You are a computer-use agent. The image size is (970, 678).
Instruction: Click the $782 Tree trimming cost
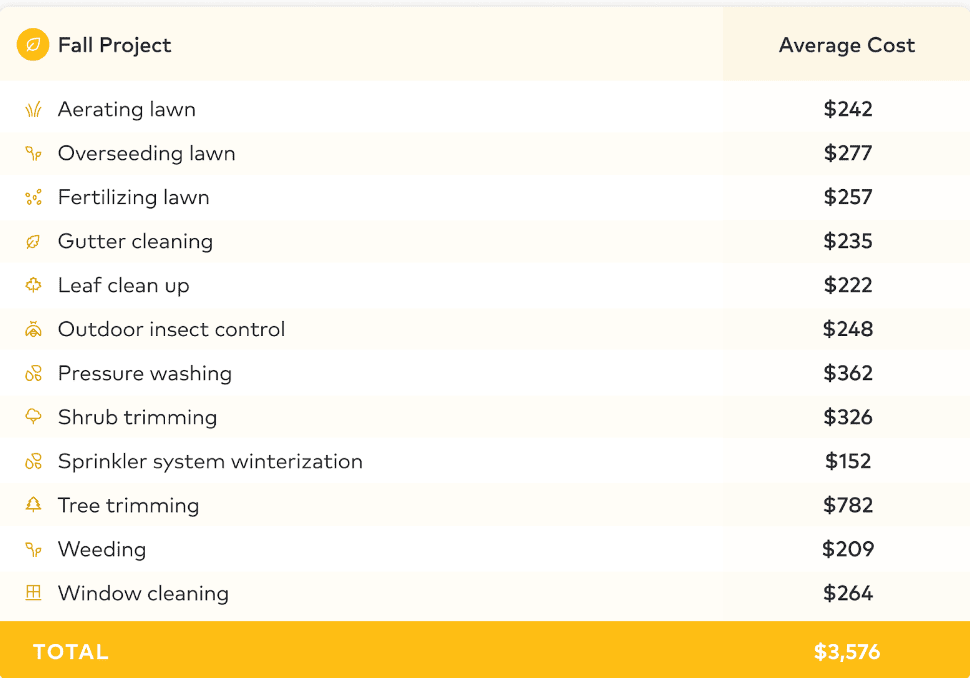coord(848,505)
